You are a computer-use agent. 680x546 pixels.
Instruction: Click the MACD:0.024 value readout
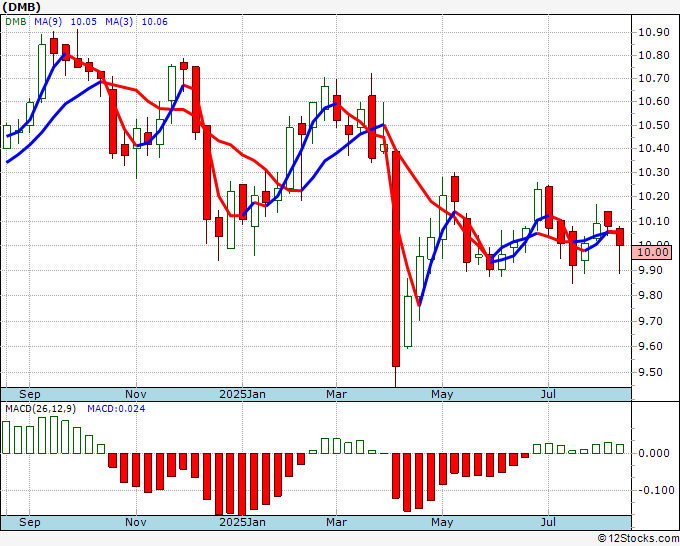click(x=116, y=409)
